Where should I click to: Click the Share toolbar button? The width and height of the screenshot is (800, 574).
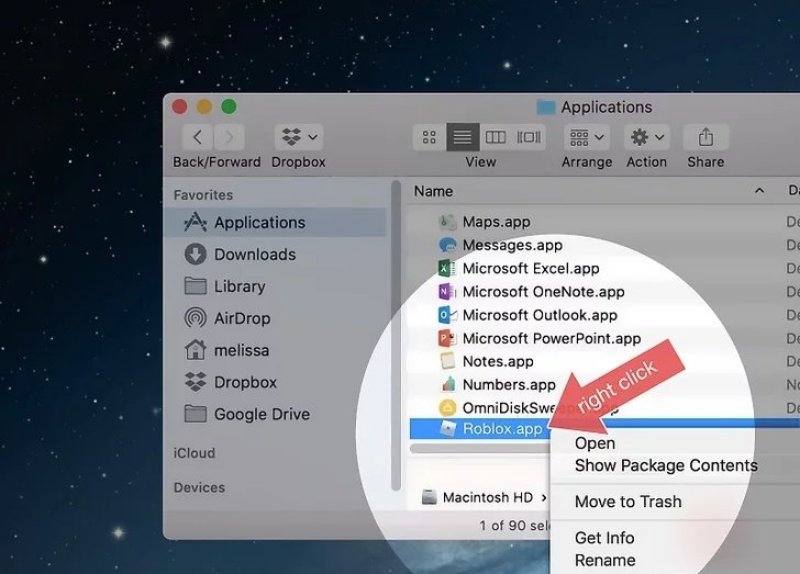pos(706,137)
